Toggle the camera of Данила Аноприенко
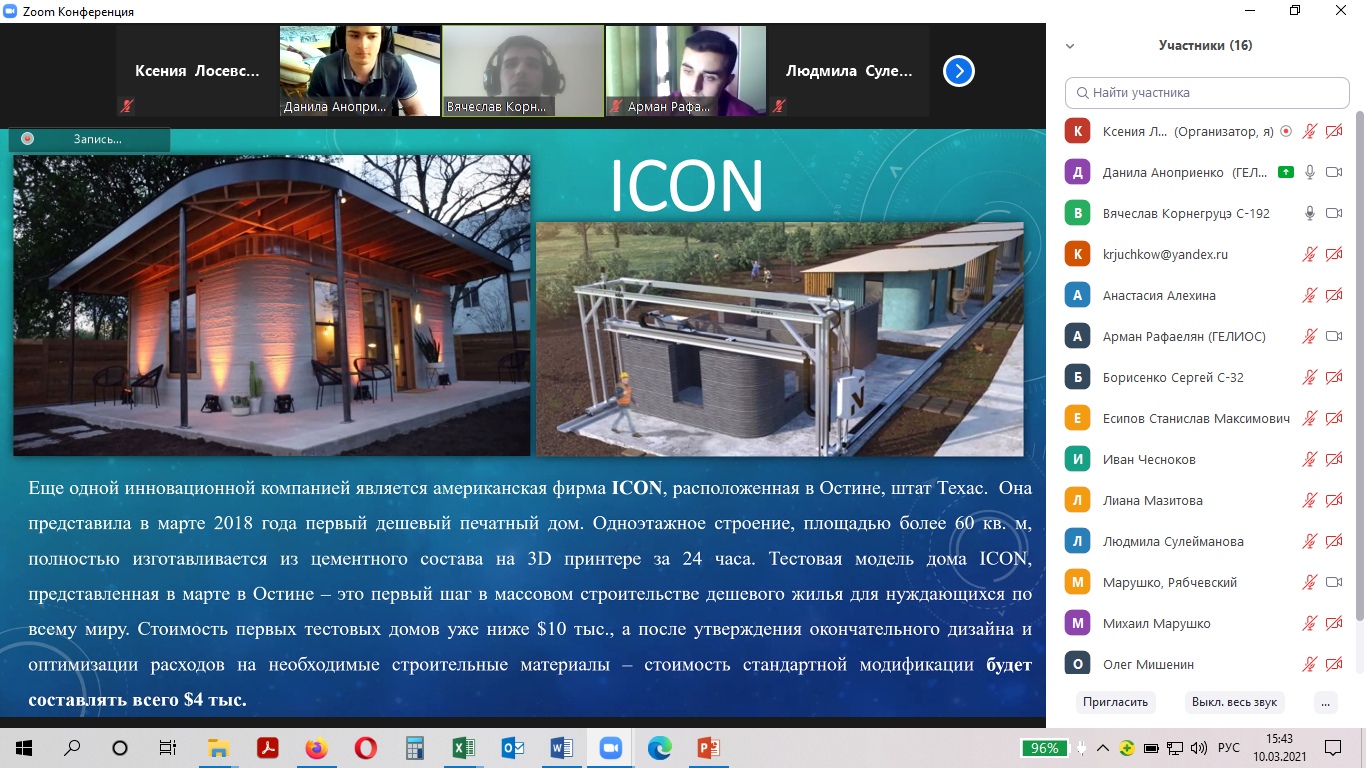This screenshot has width=1366, height=768. pos(1333,172)
